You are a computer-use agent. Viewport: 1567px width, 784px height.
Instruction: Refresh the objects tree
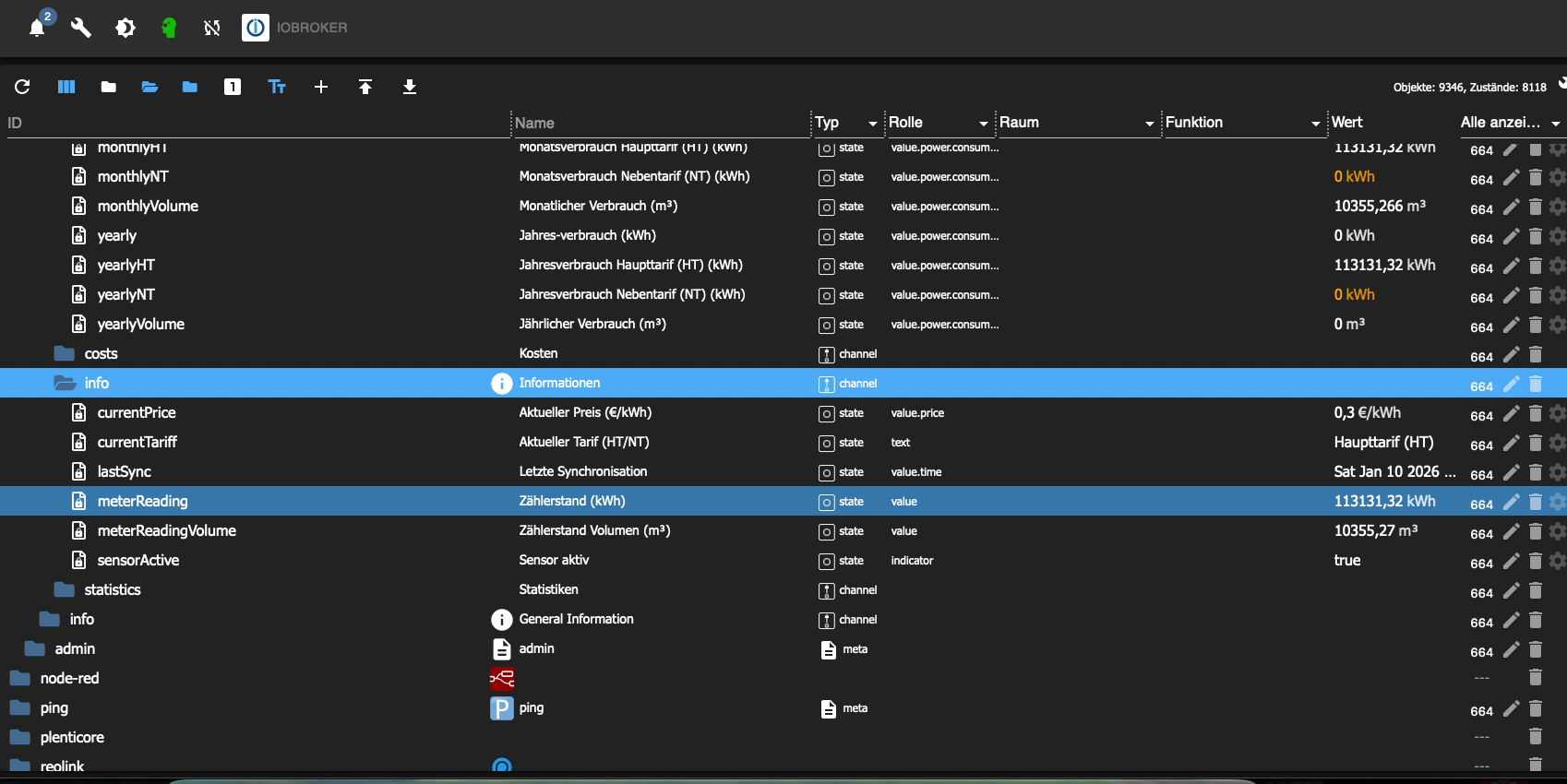(22, 87)
